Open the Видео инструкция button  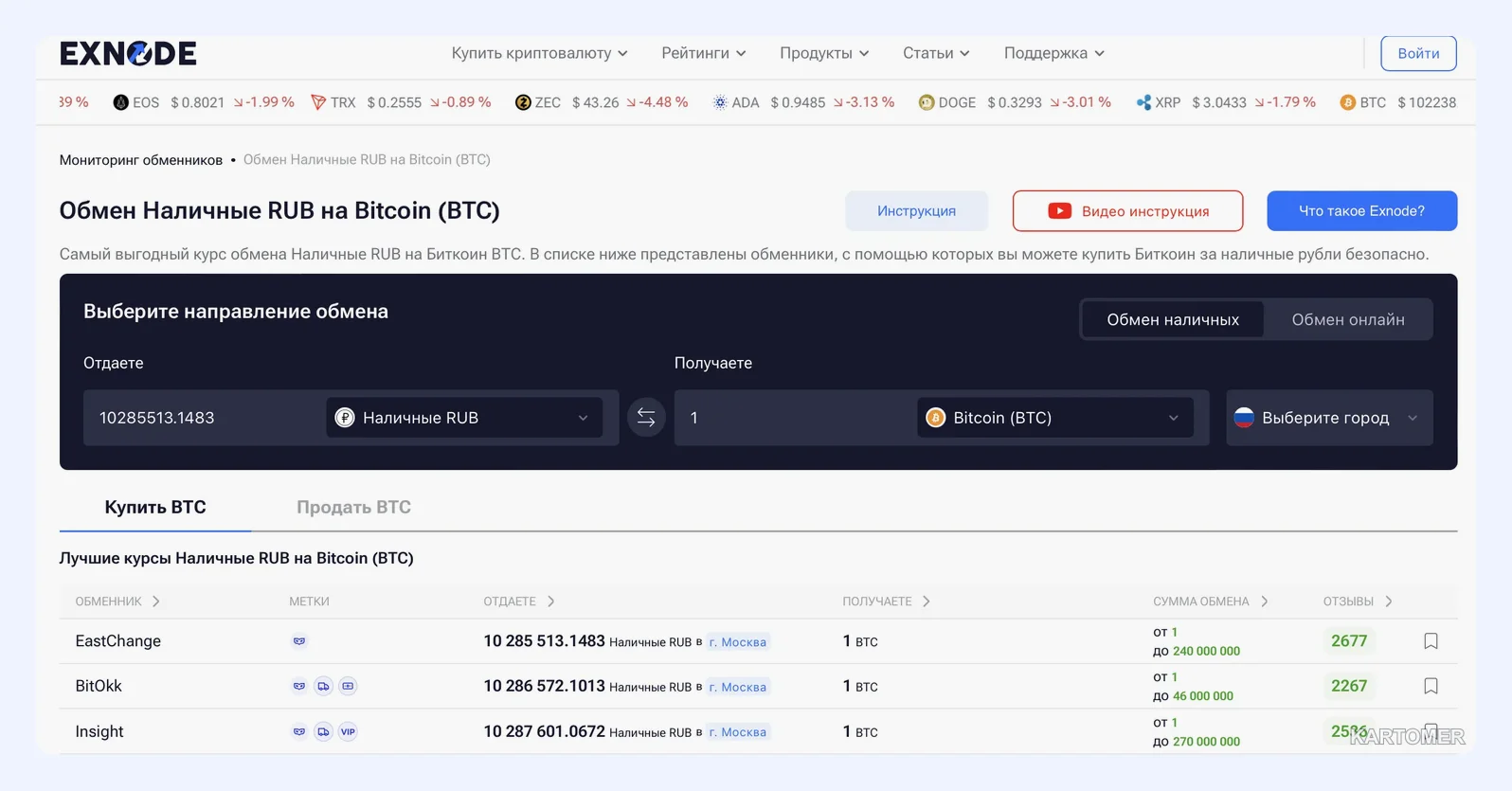point(1127,211)
